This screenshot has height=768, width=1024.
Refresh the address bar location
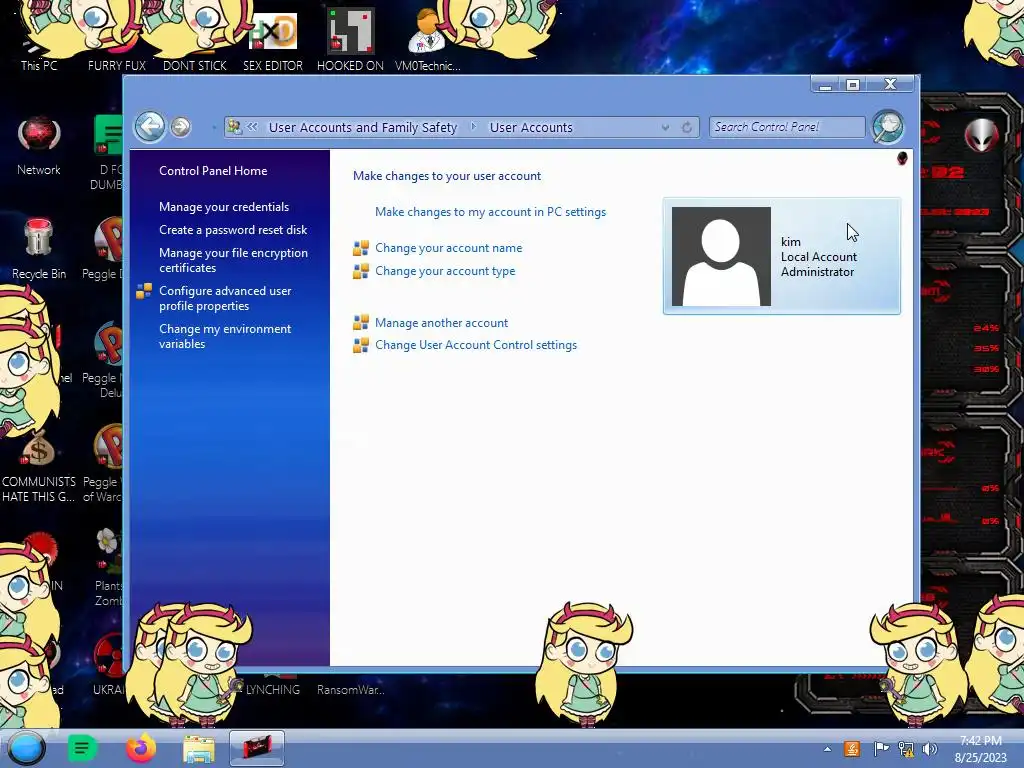[686, 127]
